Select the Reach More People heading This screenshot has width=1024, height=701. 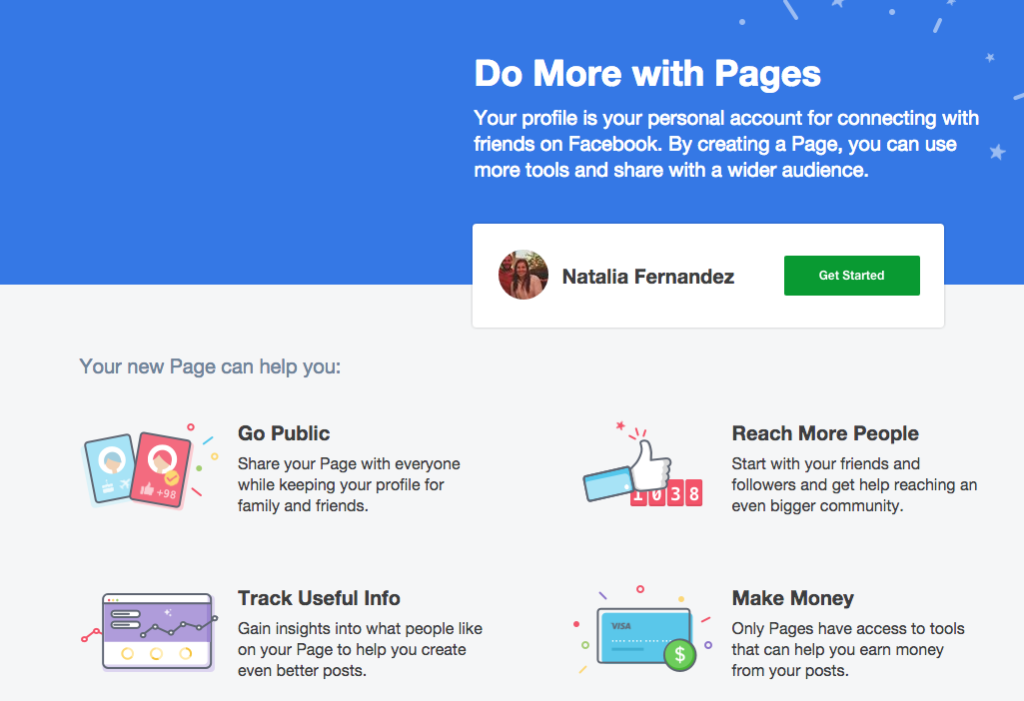click(x=825, y=434)
